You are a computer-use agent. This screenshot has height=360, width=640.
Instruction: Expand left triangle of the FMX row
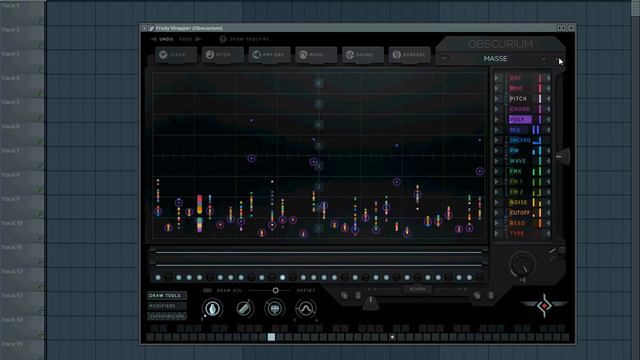(497, 171)
